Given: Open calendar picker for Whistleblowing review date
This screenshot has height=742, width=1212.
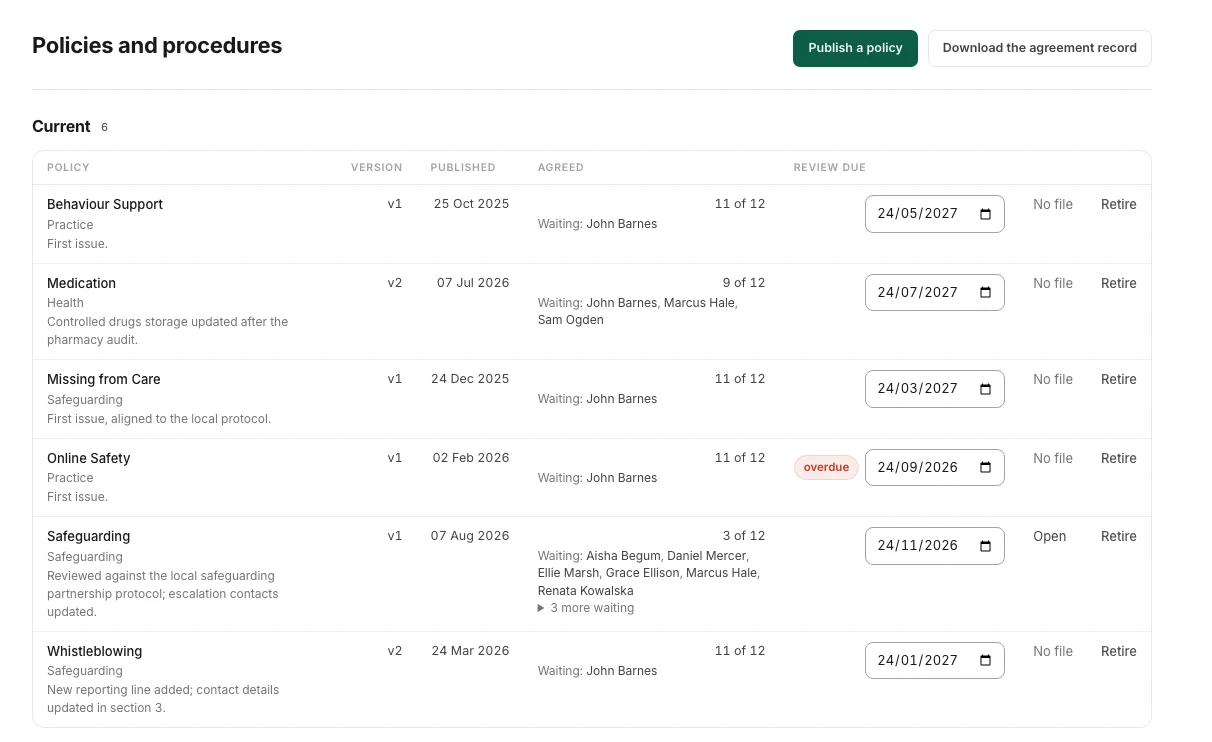Looking at the screenshot, I should tap(985, 661).
